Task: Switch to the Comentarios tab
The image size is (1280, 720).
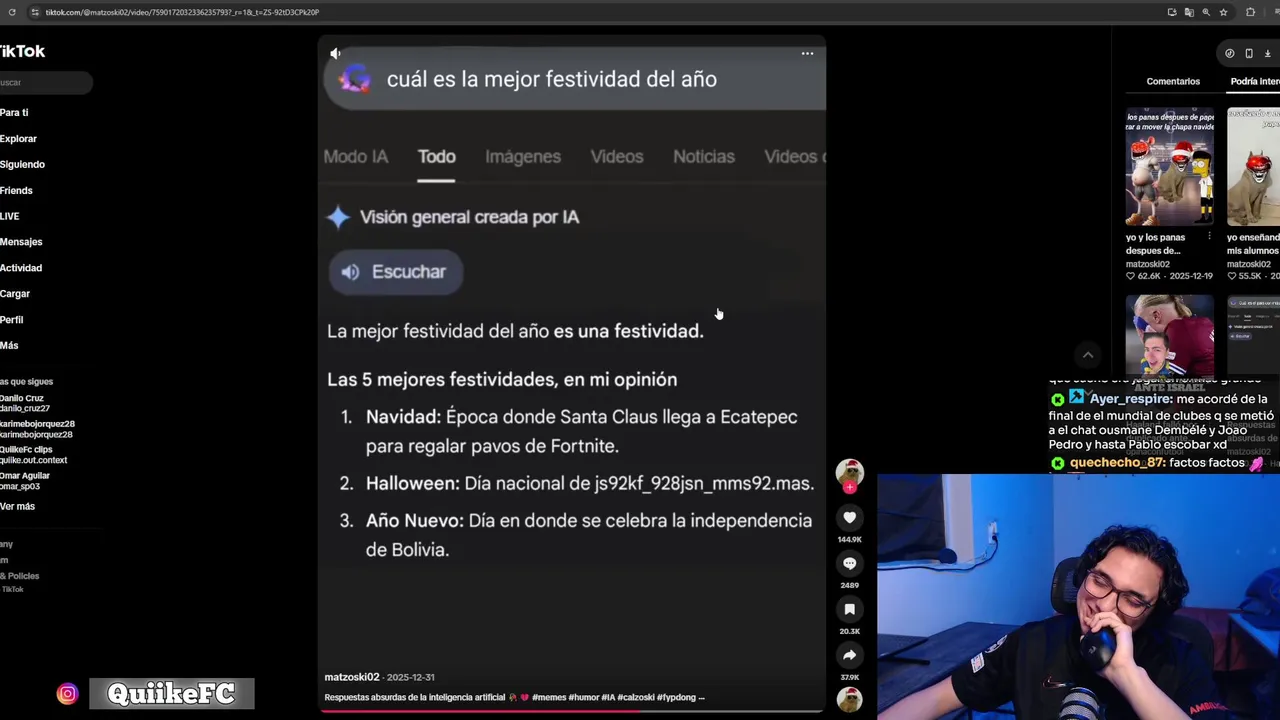Action: [x=1173, y=81]
